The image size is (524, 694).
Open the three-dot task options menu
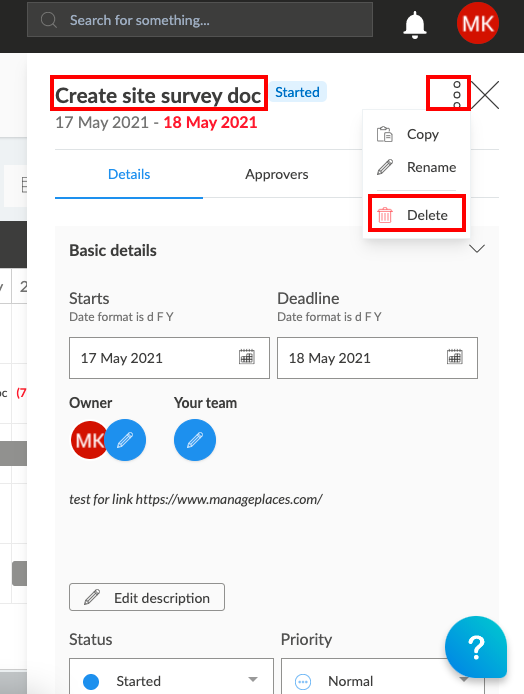[x=457, y=94]
